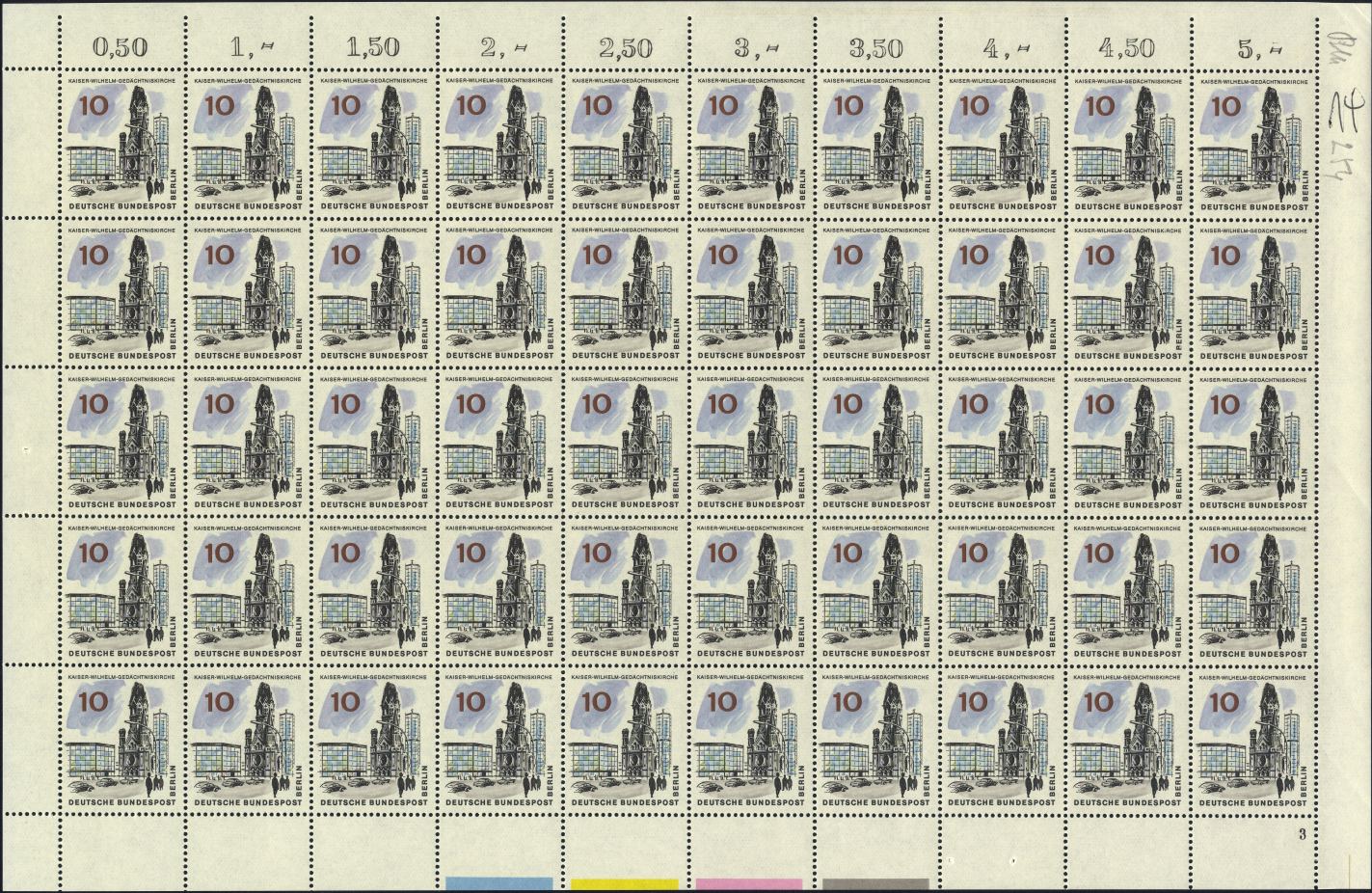
Task: Click the stamp directly below the "1,50" value
Action: (x=374, y=145)
